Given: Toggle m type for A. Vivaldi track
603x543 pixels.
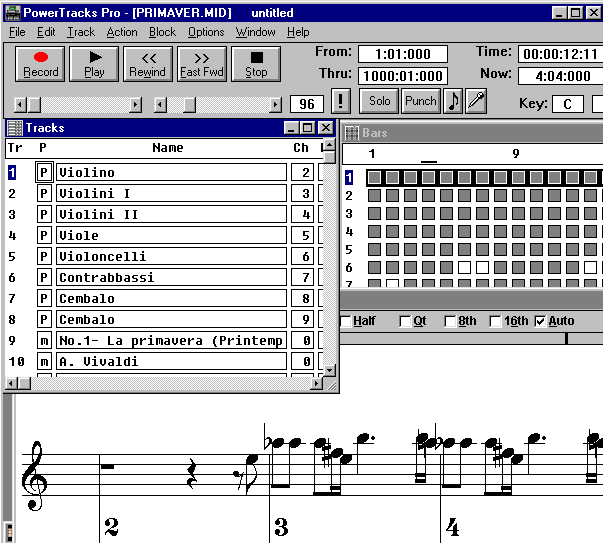Looking at the screenshot, I should point(44,361).
